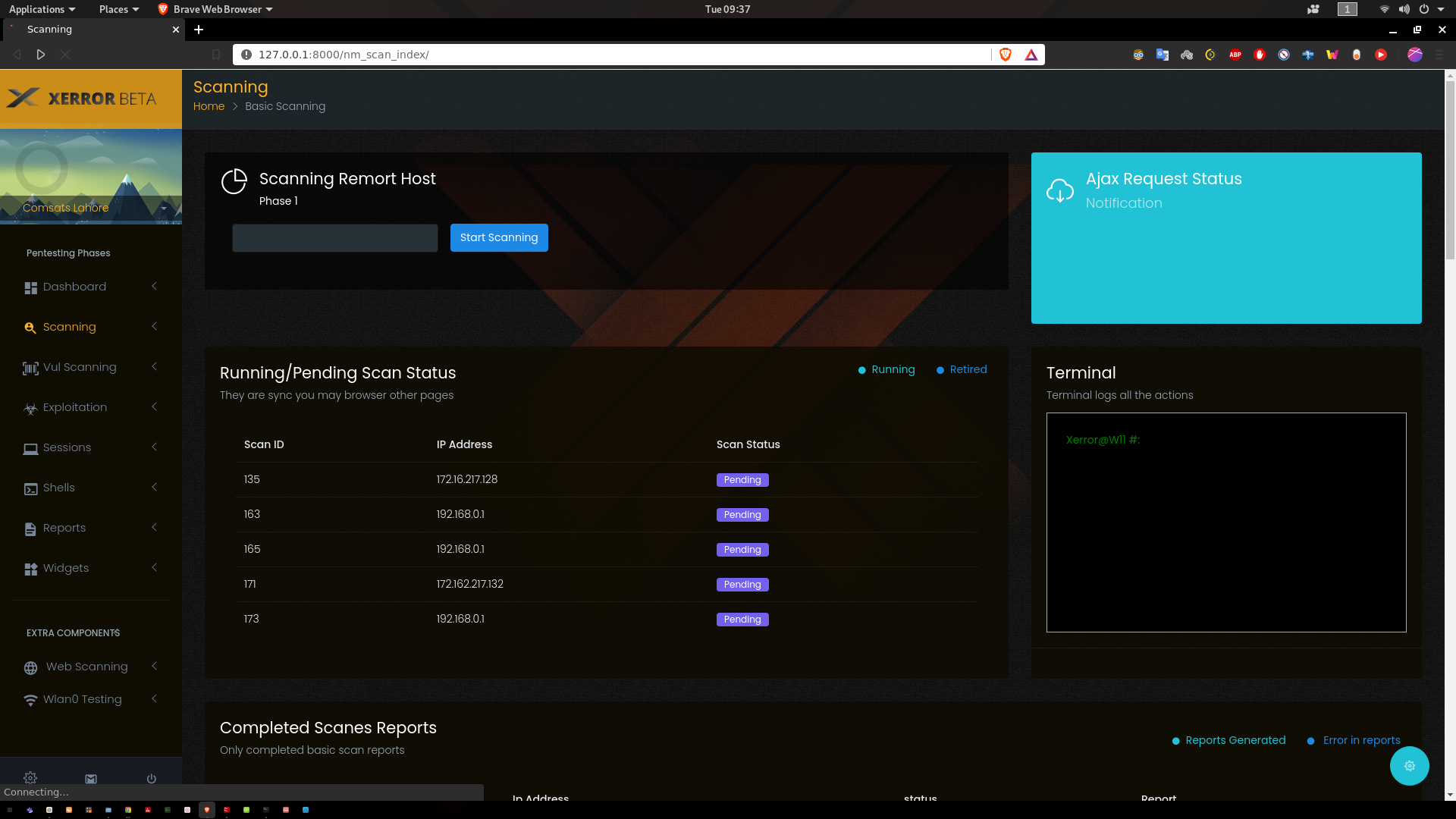Click the remote host input field
The height and width of the screenshot is (819, 1456).
334,238
